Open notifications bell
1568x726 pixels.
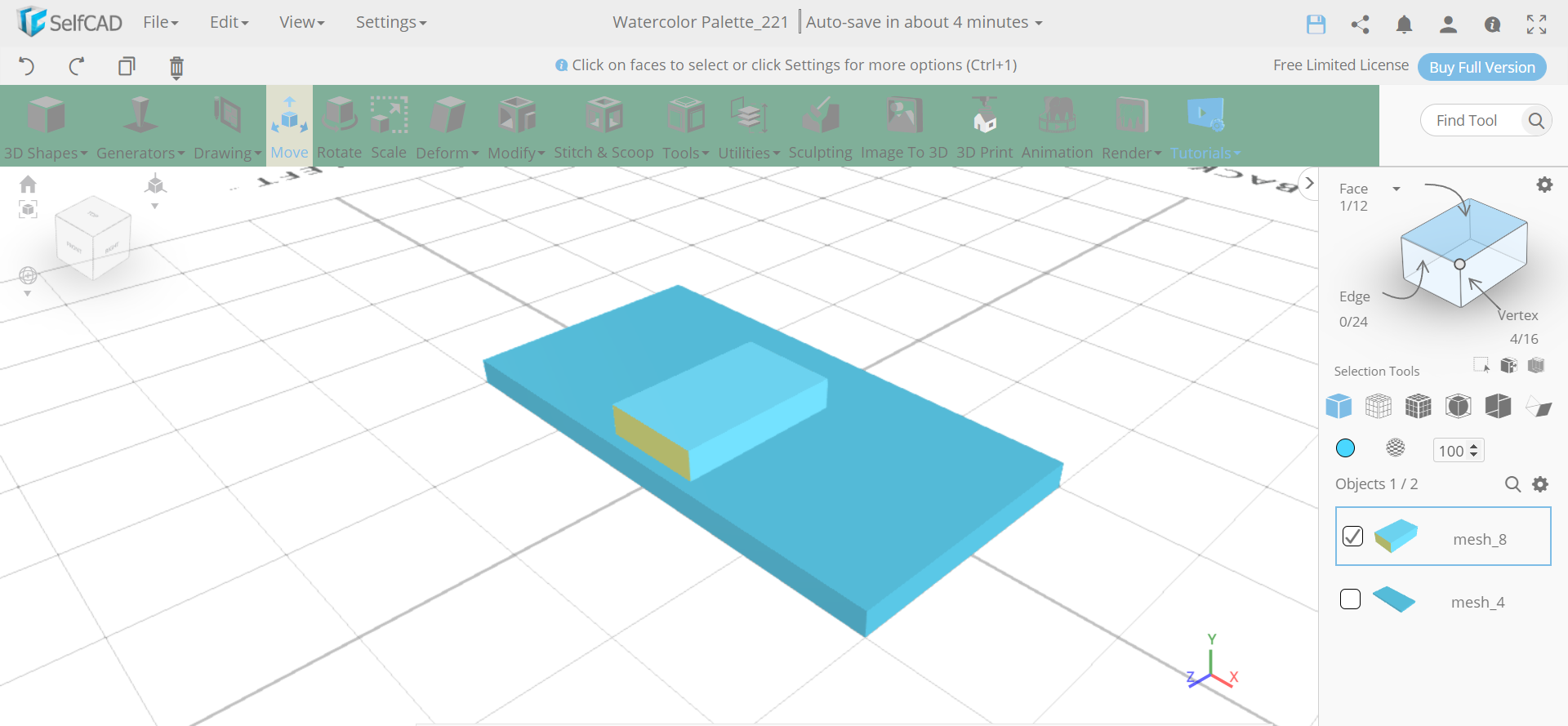(x=1404, y=24)
